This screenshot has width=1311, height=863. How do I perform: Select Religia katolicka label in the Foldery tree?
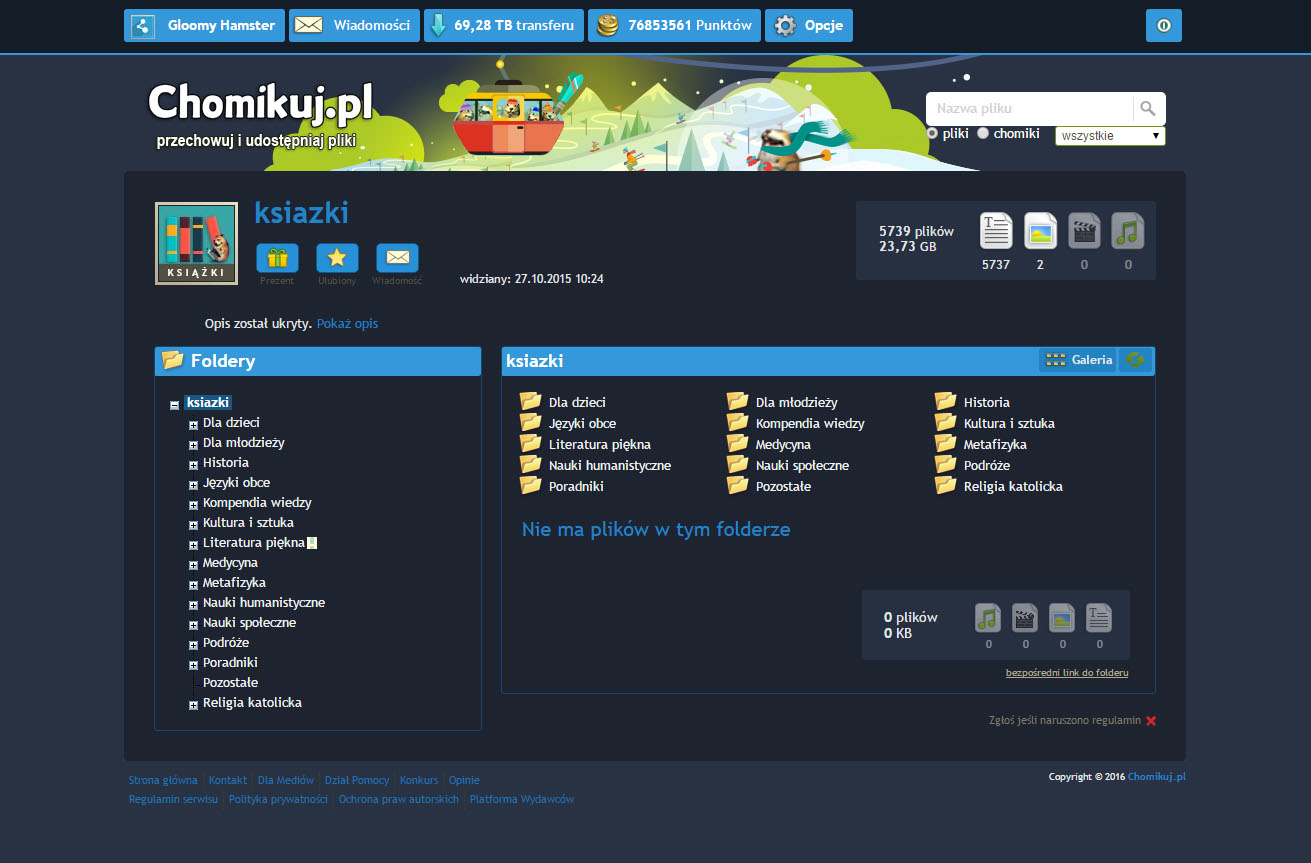coord(252,703)
